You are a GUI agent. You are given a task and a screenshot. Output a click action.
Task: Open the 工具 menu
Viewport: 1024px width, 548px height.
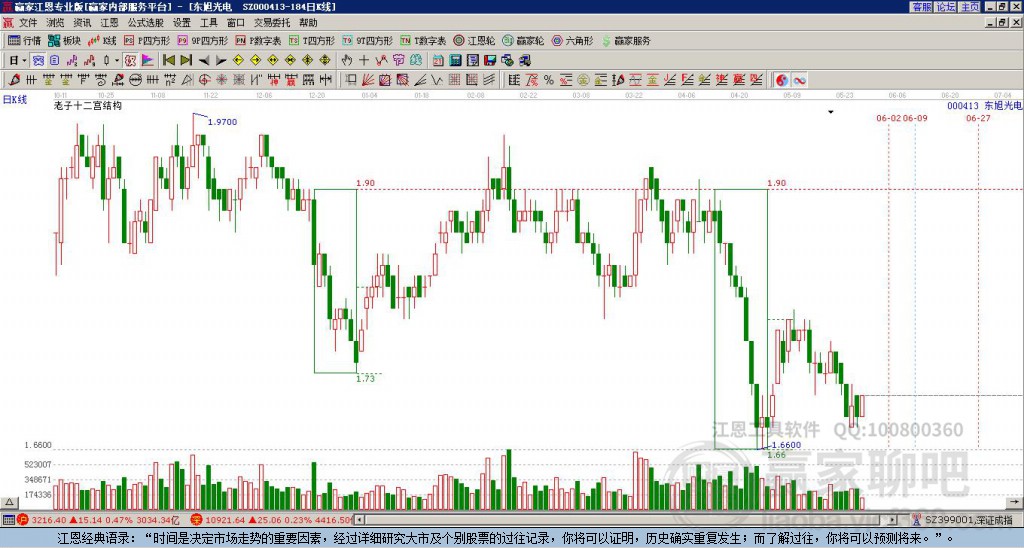pos(208,23)
